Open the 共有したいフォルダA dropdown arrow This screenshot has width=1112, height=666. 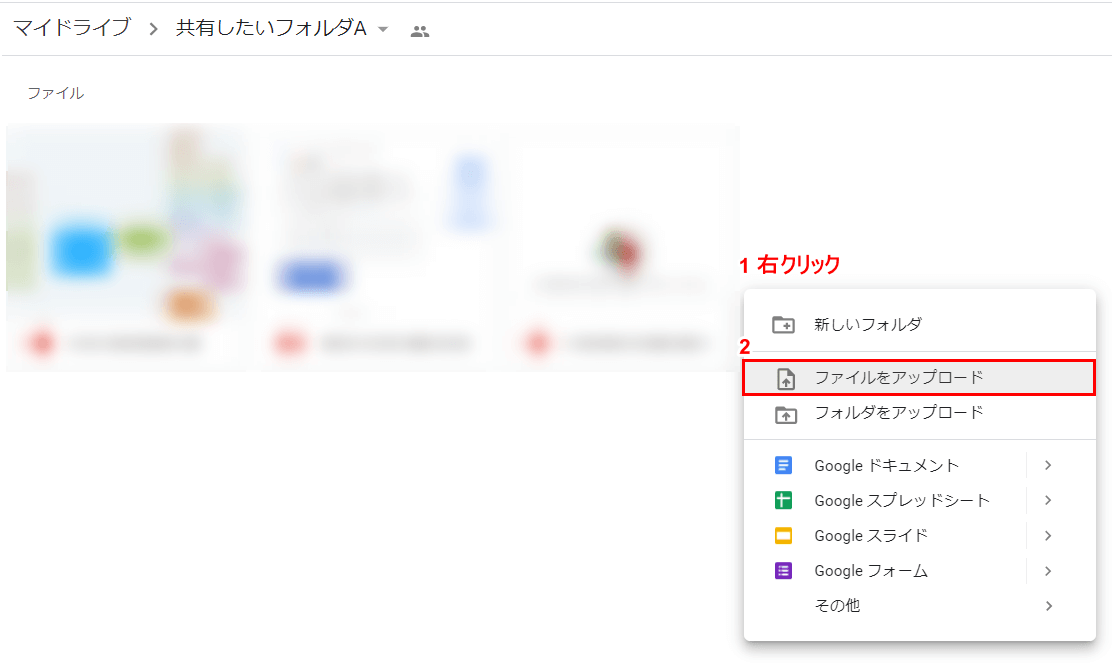[383, 30]
